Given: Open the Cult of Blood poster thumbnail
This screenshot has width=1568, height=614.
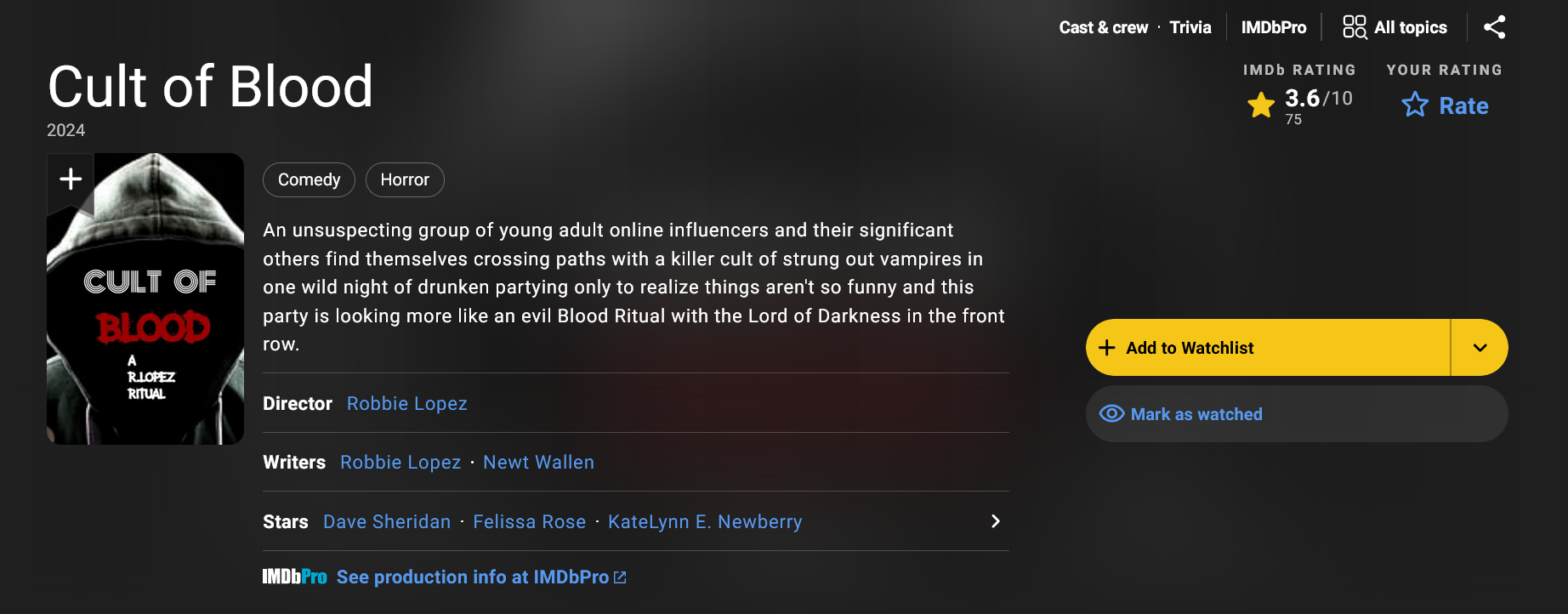Looking at the screenshot, I should tap(145, 298).
